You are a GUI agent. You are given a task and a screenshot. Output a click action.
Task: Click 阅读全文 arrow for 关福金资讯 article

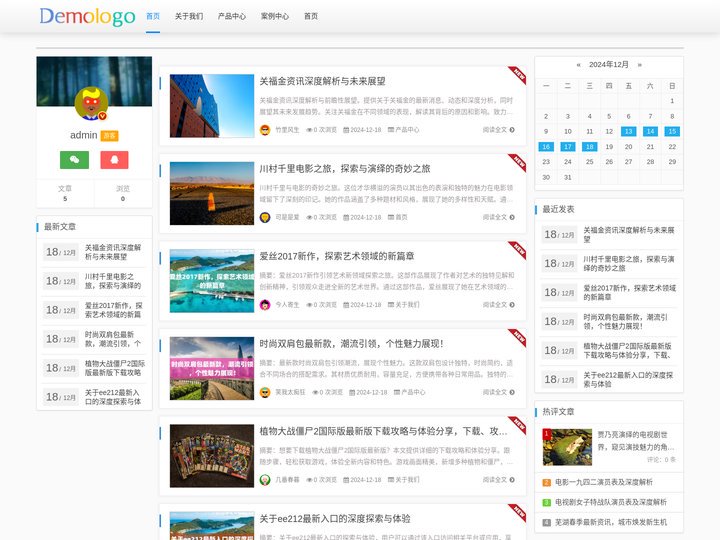(x=498, y=130)
